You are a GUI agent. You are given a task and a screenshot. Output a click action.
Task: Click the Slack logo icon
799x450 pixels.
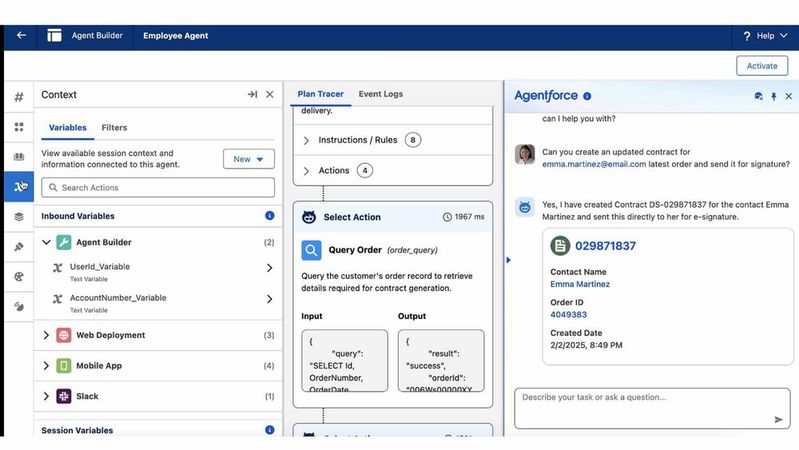[64, 396]
